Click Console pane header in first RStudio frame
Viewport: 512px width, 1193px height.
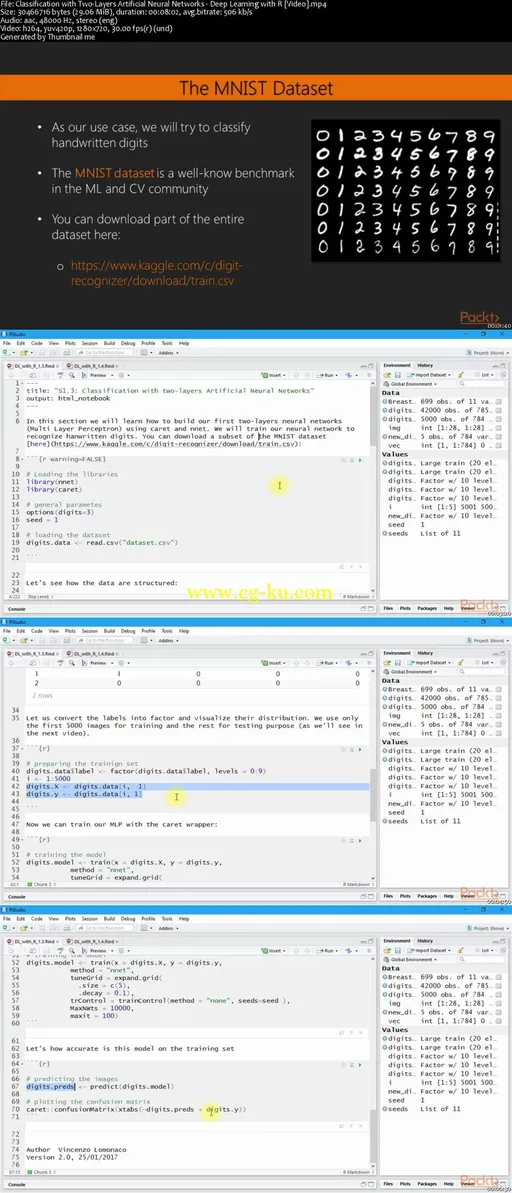coord(16,609)
